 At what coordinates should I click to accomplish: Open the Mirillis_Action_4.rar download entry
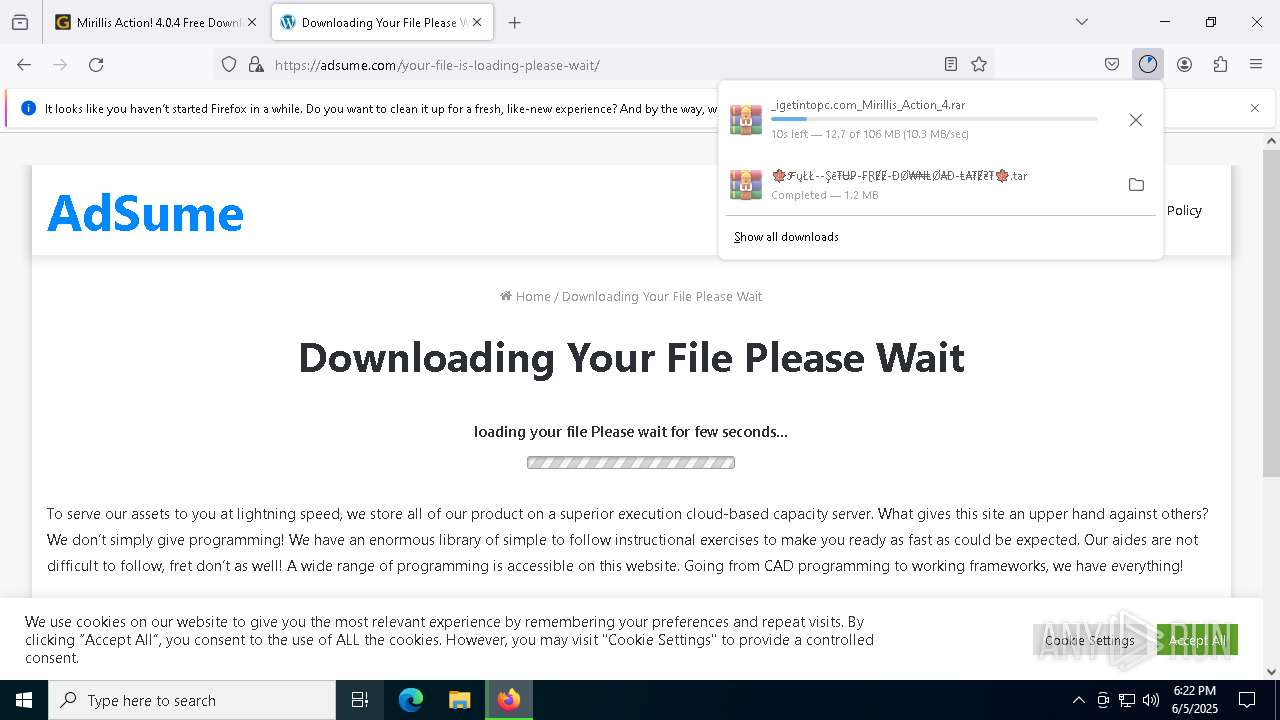918,119
